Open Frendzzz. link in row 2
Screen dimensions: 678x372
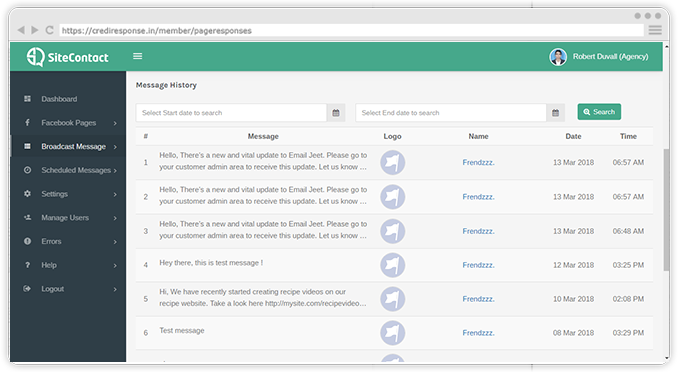tap(478, 196)
